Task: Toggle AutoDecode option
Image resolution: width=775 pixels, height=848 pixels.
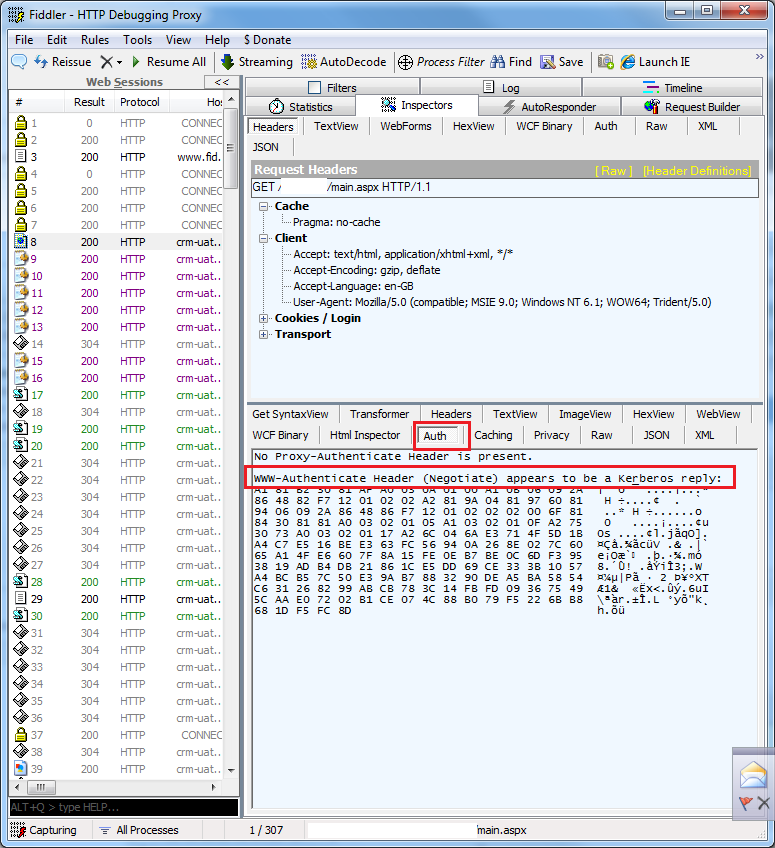Action: (x=344, y=62)
